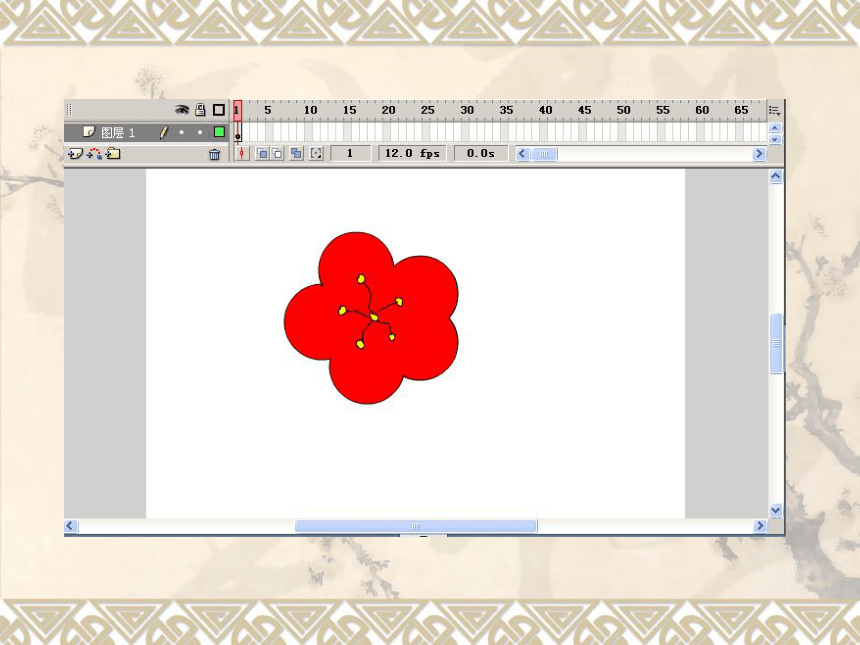Click frame 20 on the timeline ruler
Screen dimensions: 860x645
pyautogui.click(x=388, y=110)
